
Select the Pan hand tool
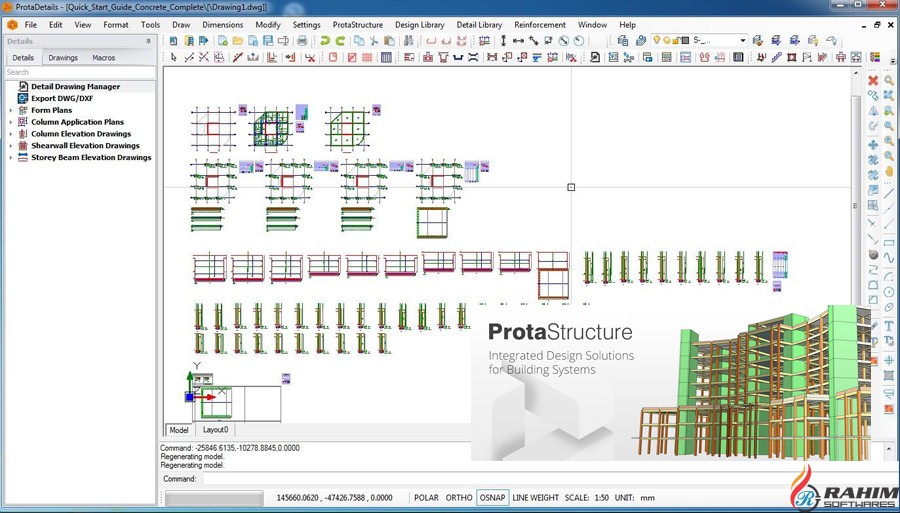pyautogui.click(x=888, y=171)
